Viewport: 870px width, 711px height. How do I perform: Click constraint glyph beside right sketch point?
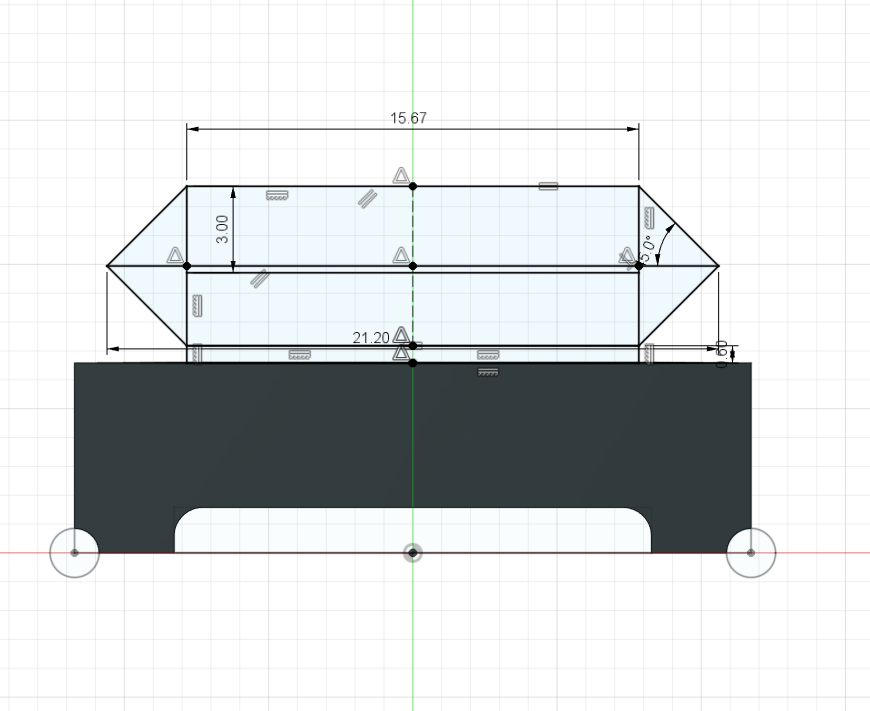627,257
